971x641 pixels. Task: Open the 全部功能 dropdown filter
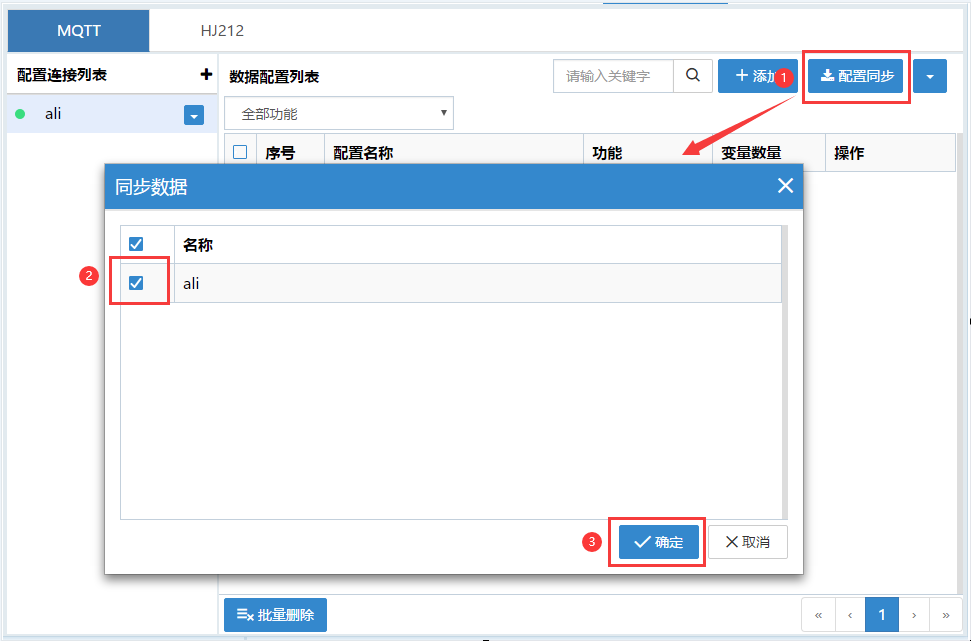coord(339,114)
